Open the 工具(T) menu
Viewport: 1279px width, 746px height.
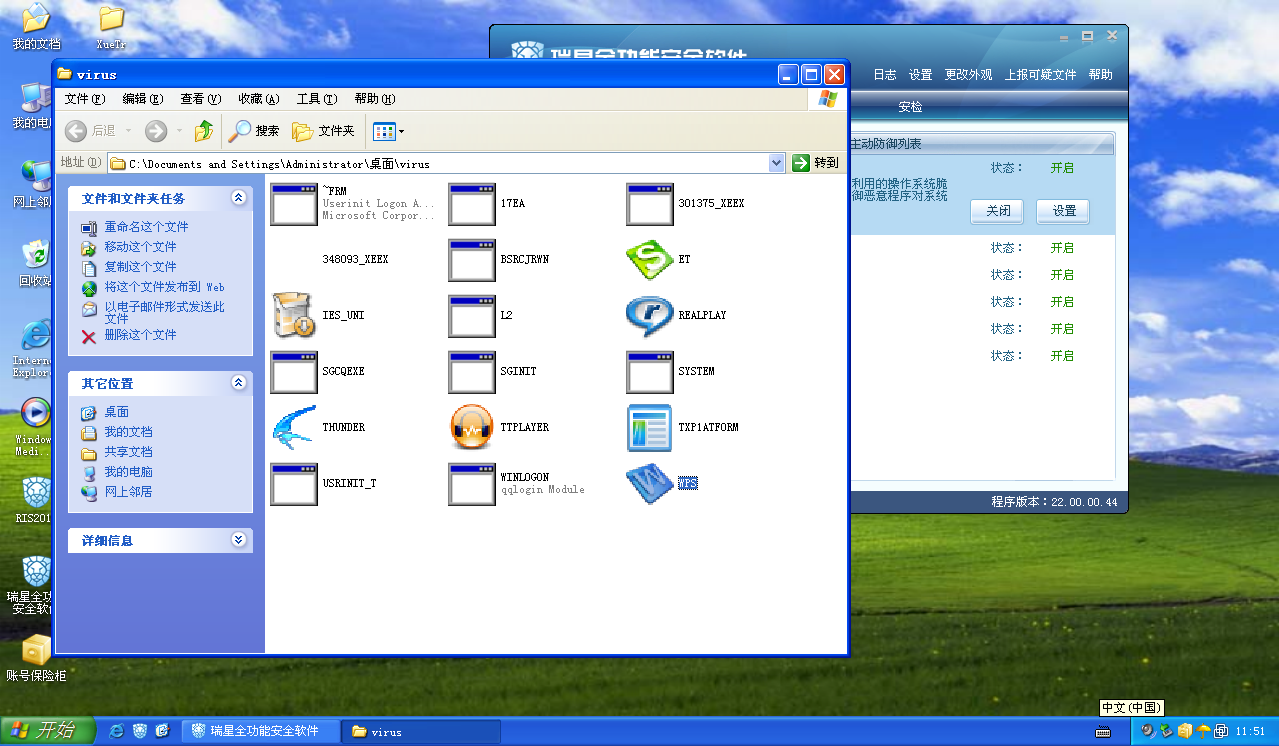[x=316, y=99]
